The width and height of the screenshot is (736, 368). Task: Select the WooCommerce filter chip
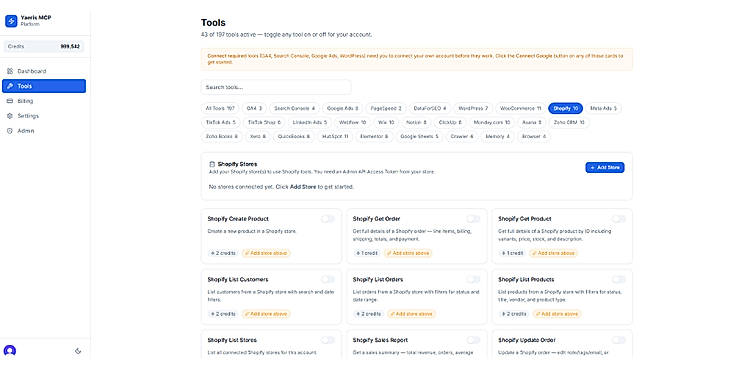pos(521,108)
